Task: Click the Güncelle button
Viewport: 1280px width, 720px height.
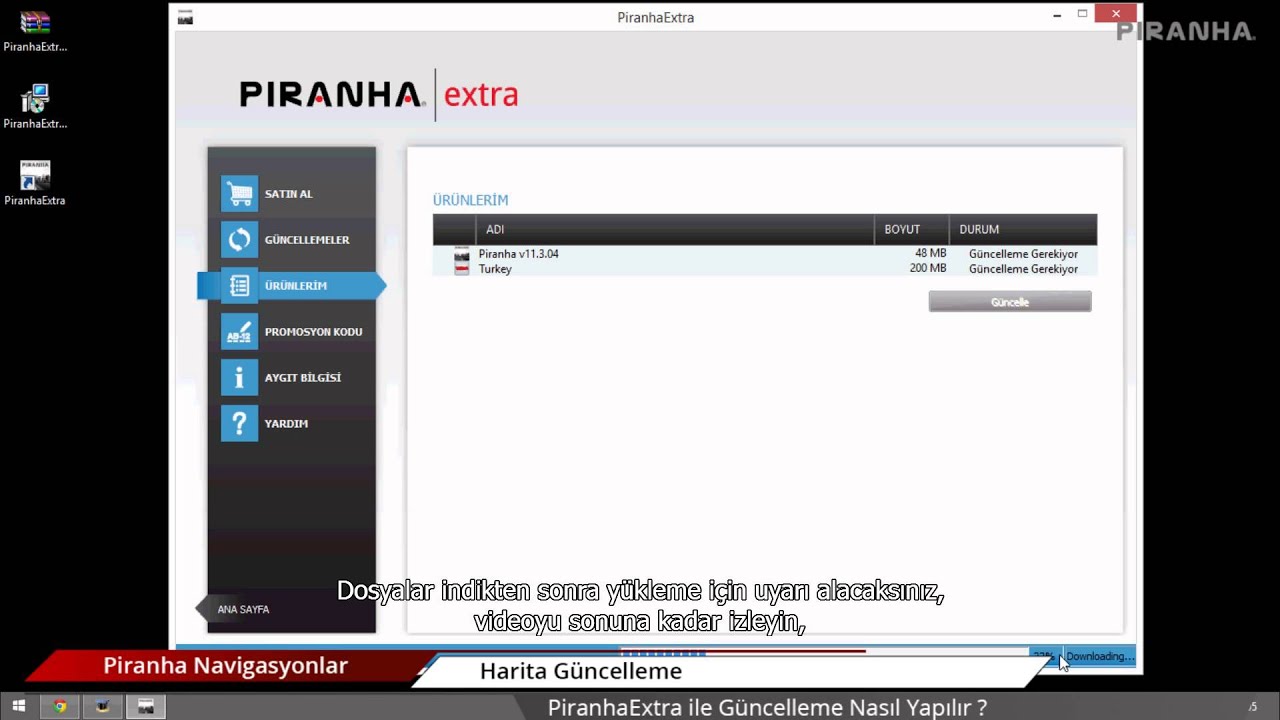Action: coord(1010,302)
